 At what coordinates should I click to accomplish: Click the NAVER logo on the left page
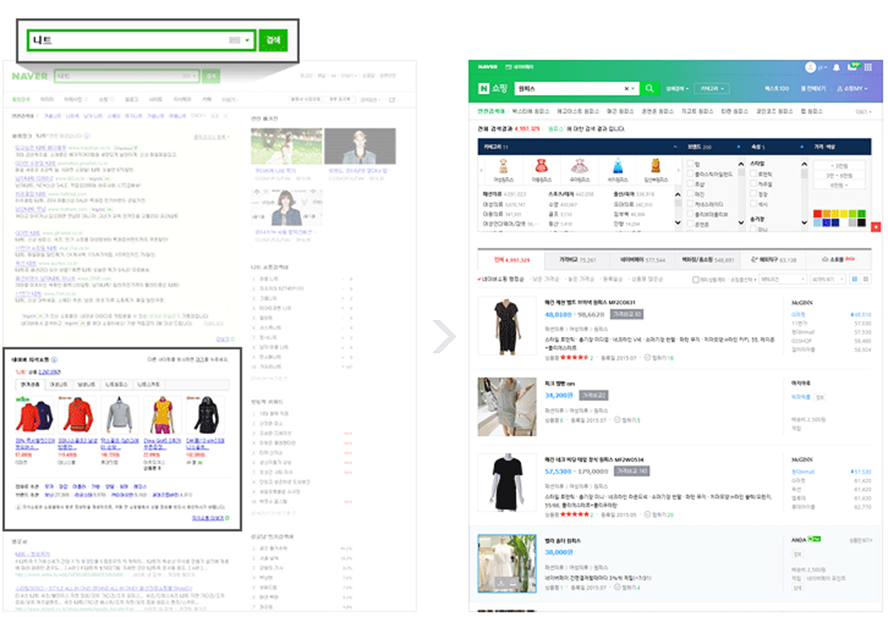(29, 75)
